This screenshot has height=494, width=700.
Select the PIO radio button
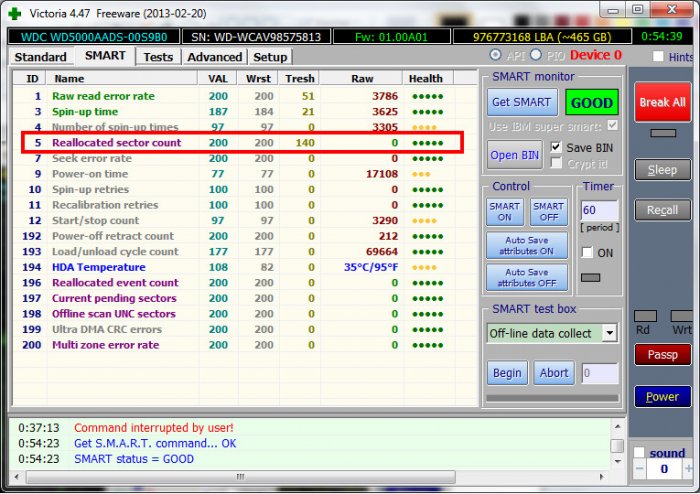pyautogui.click(x=536, y=55)
